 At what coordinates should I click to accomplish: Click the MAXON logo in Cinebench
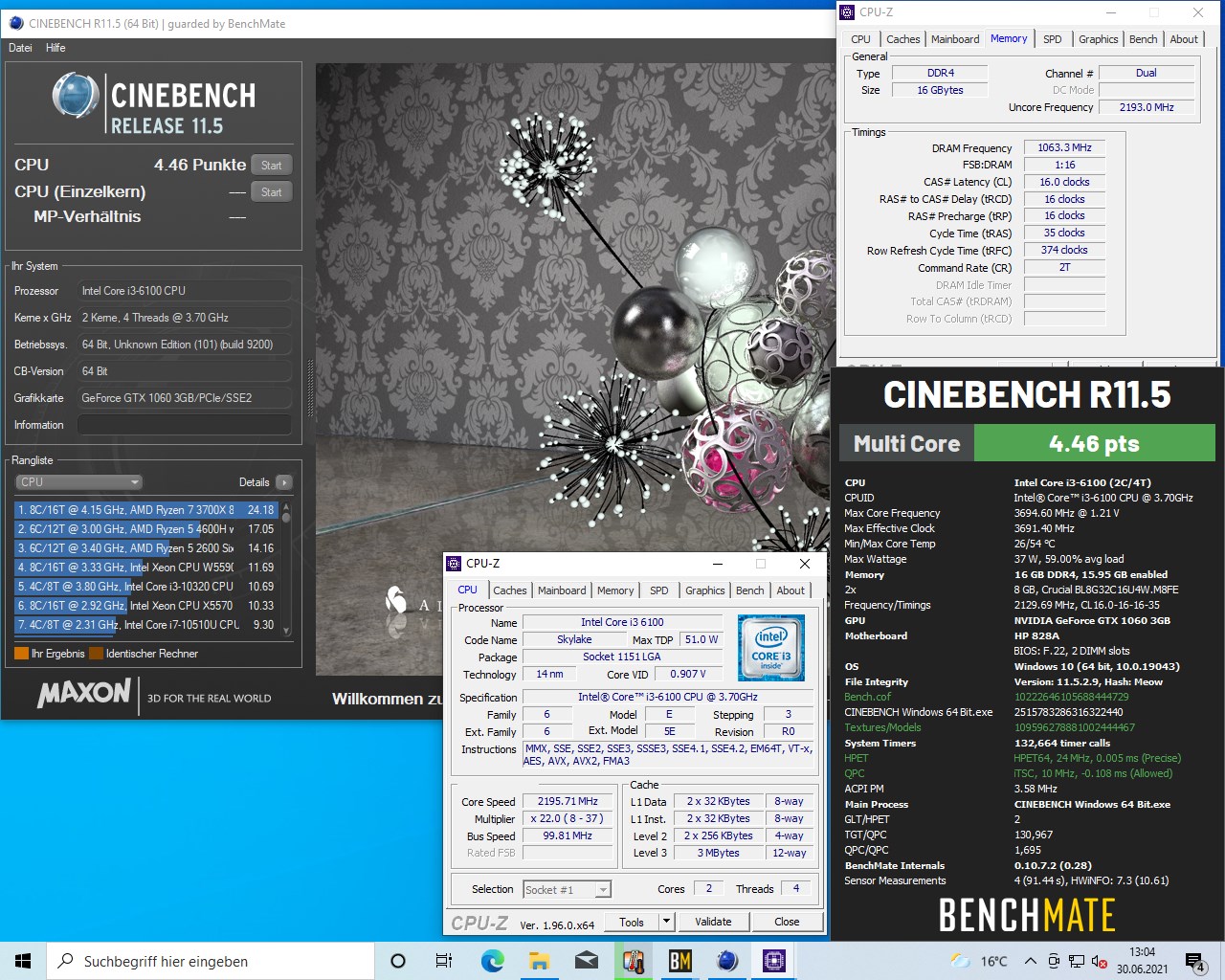pyautogui.click(x=84, y=692)
